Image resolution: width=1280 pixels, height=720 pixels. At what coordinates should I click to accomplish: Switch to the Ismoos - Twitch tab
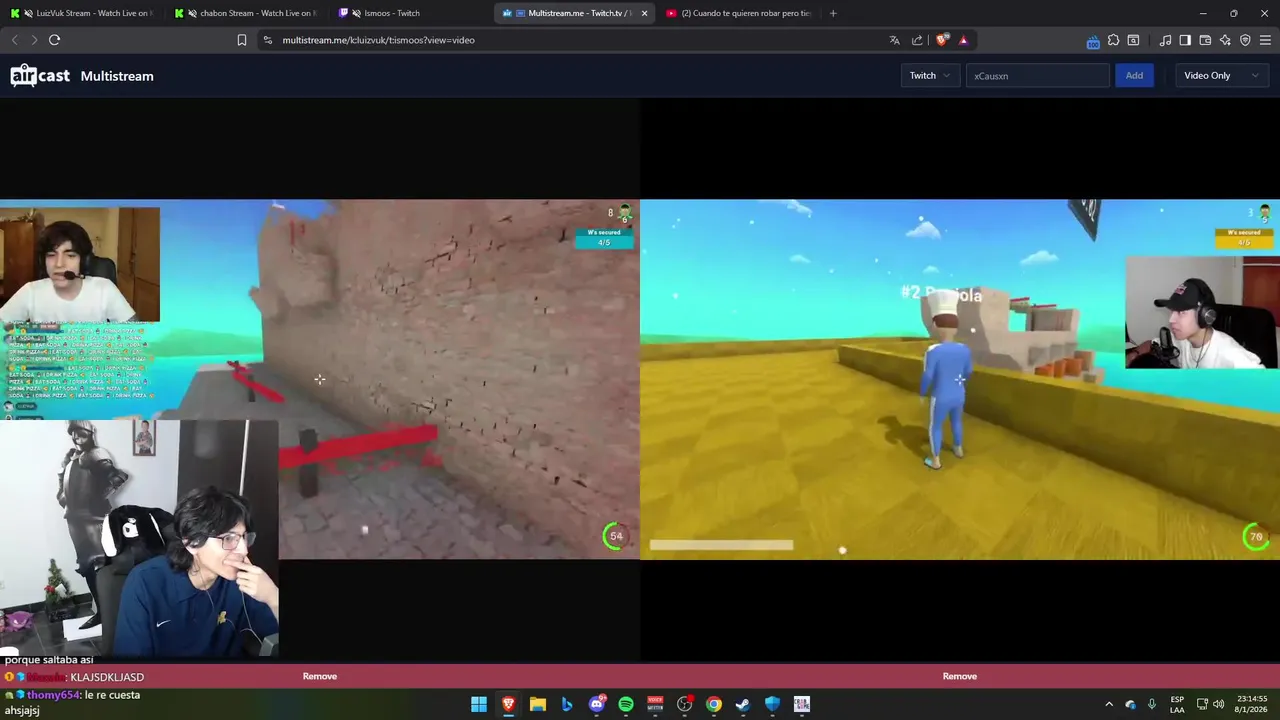410,13
